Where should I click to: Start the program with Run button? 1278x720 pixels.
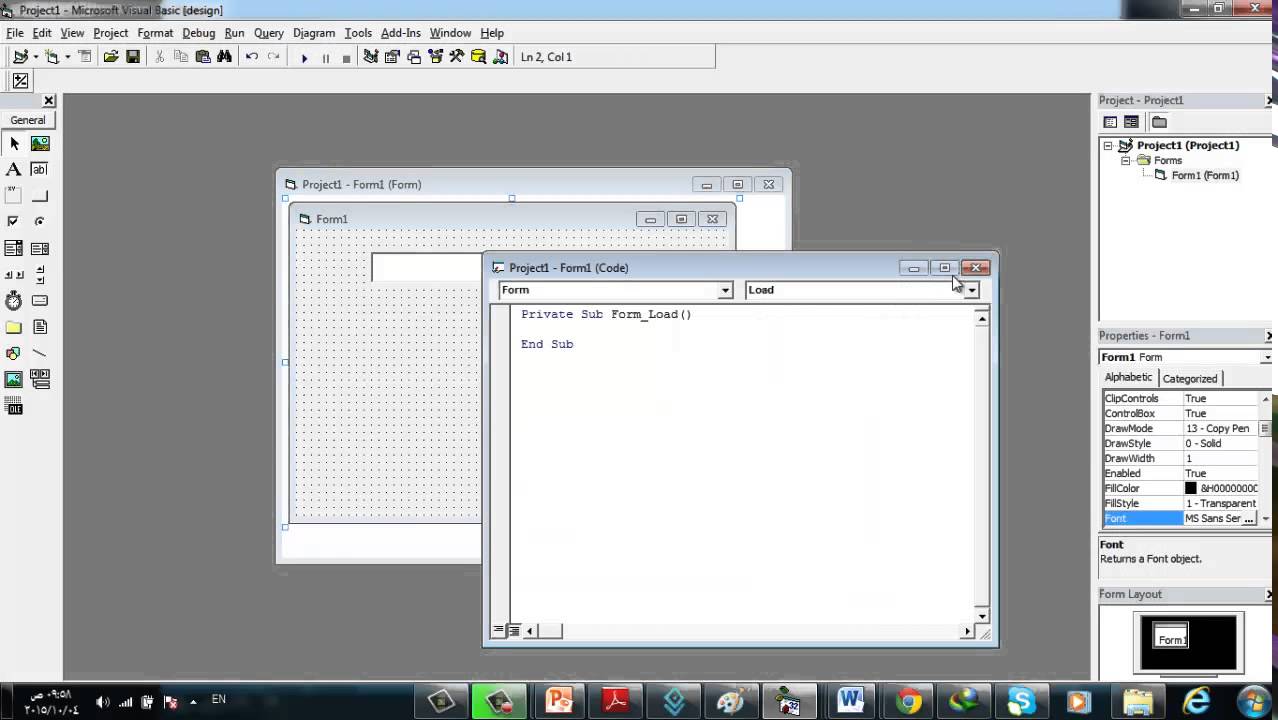point(304,57)
